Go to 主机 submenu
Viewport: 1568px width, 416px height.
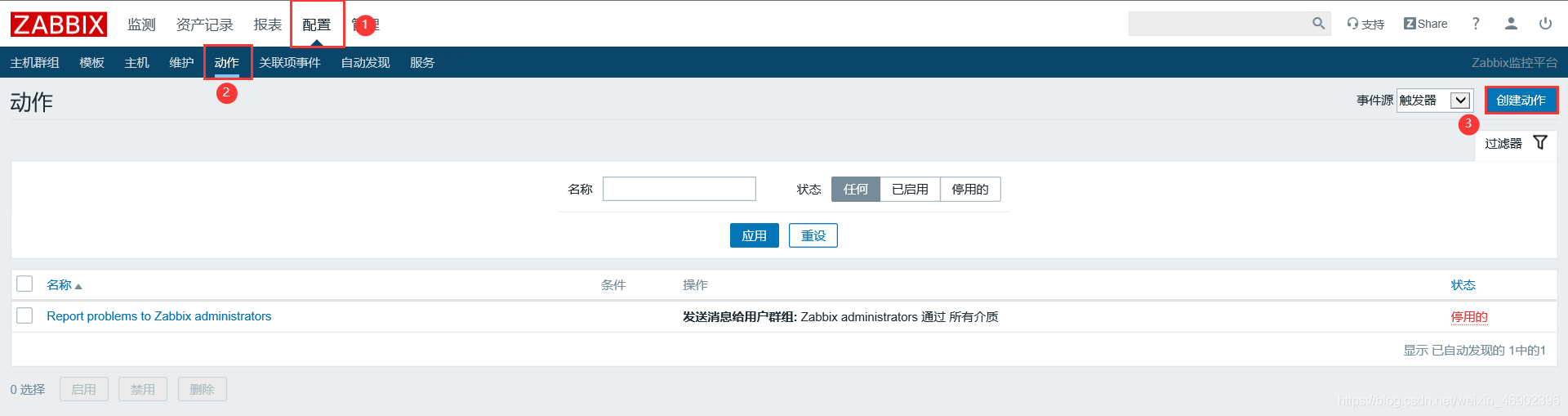[x=136, y=62]
